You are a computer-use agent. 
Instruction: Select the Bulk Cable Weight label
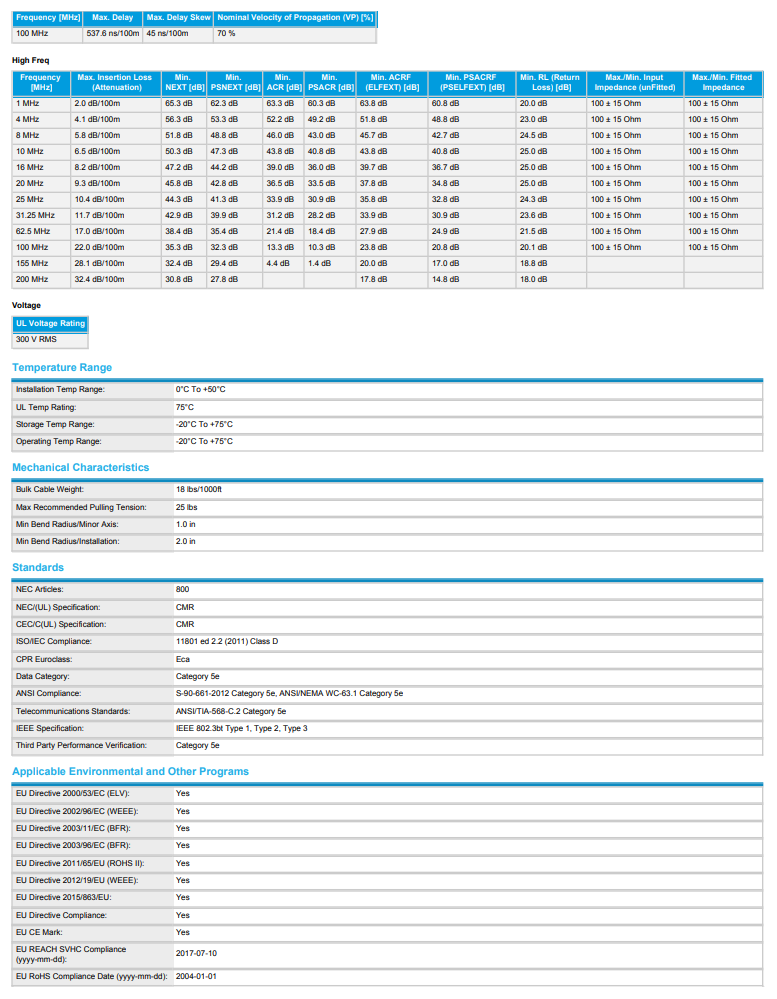[49, 490]
